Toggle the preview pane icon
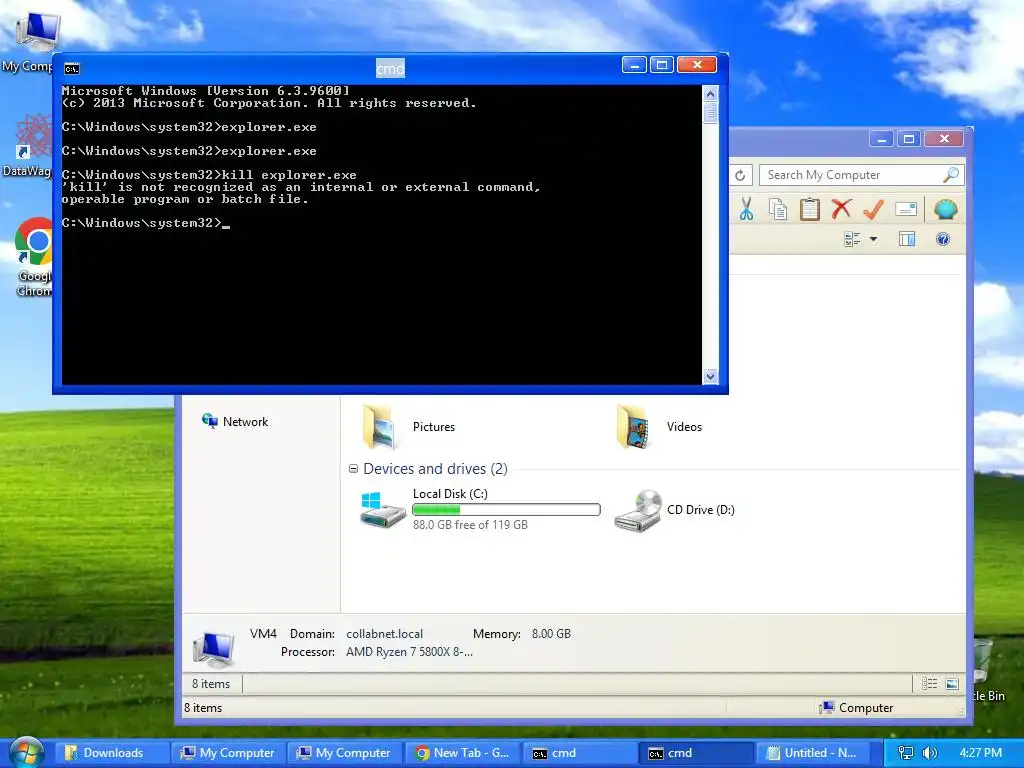The image size is (1024, 768). point(906,239)
